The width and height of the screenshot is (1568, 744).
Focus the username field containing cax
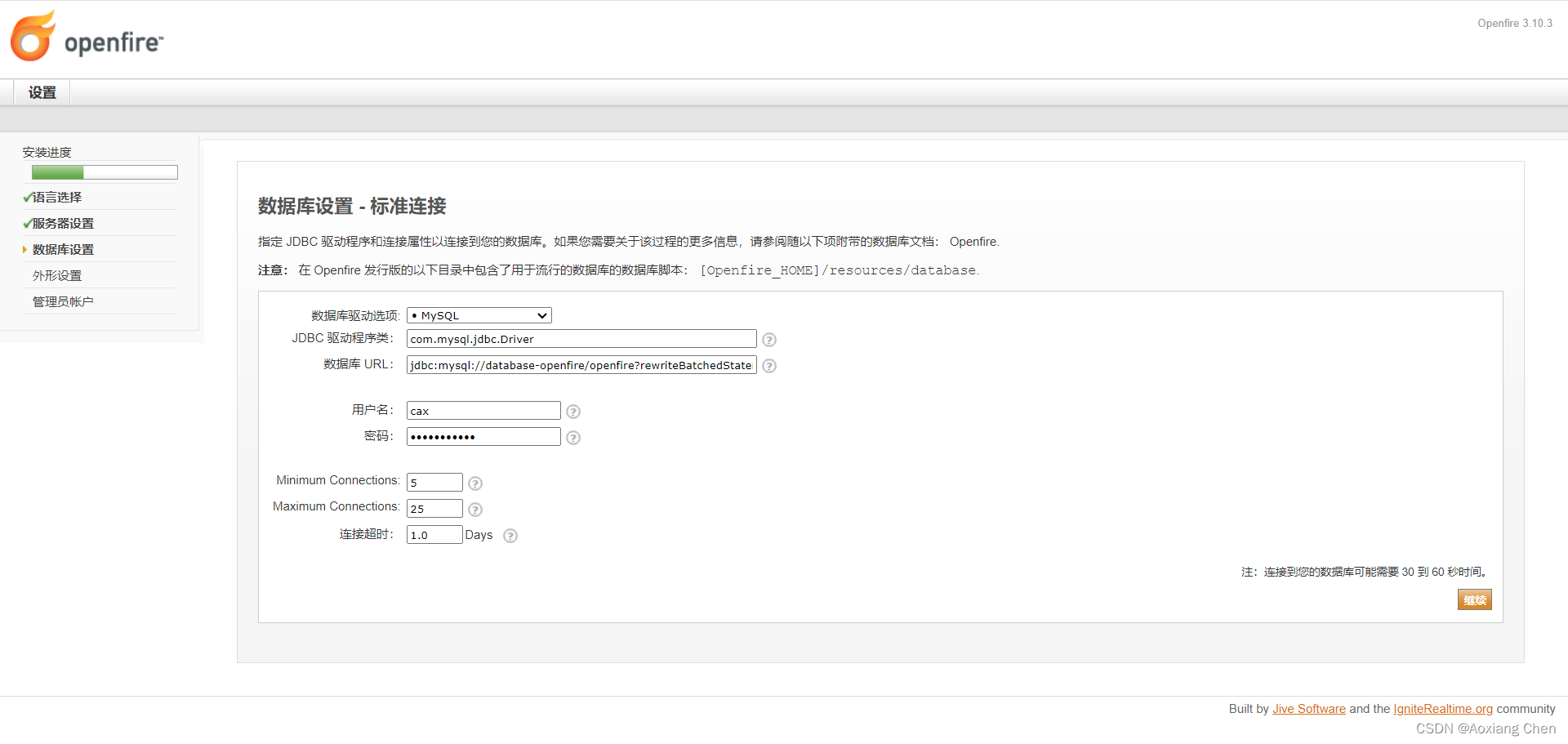pos(483,411)
